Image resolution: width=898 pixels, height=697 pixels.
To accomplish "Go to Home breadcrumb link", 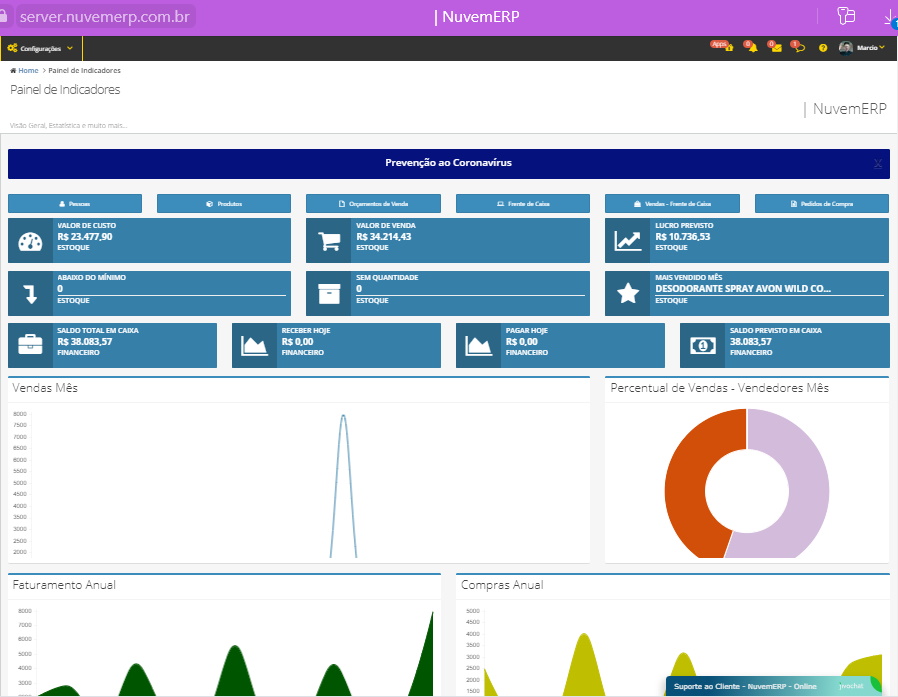I will [28, 70].
